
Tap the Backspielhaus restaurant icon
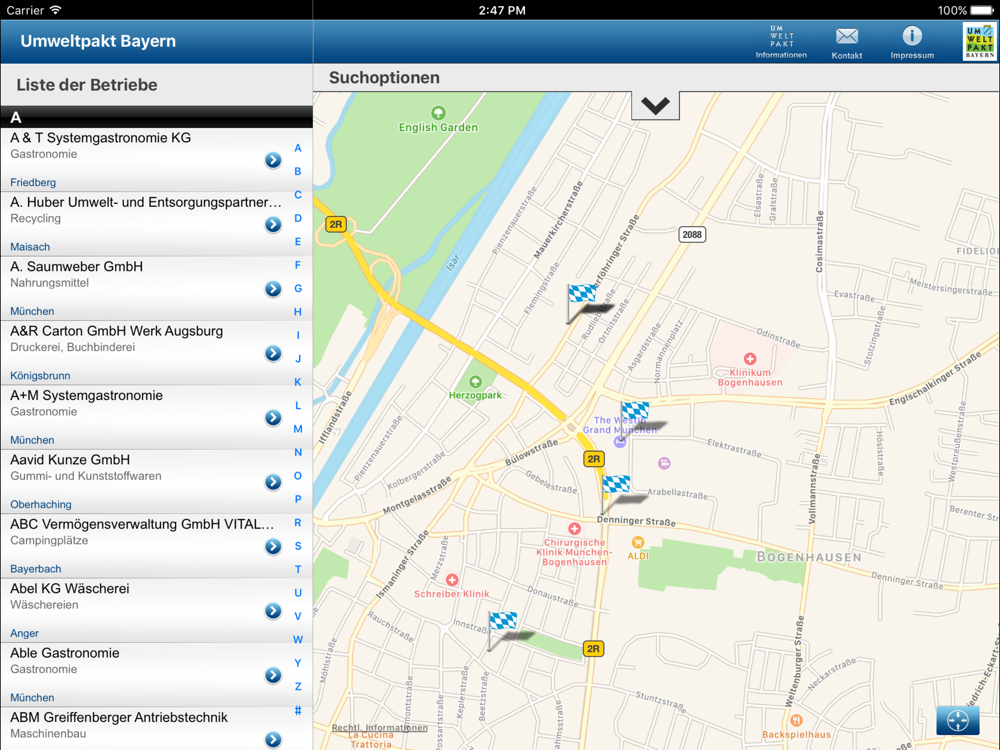pos(796,721)
